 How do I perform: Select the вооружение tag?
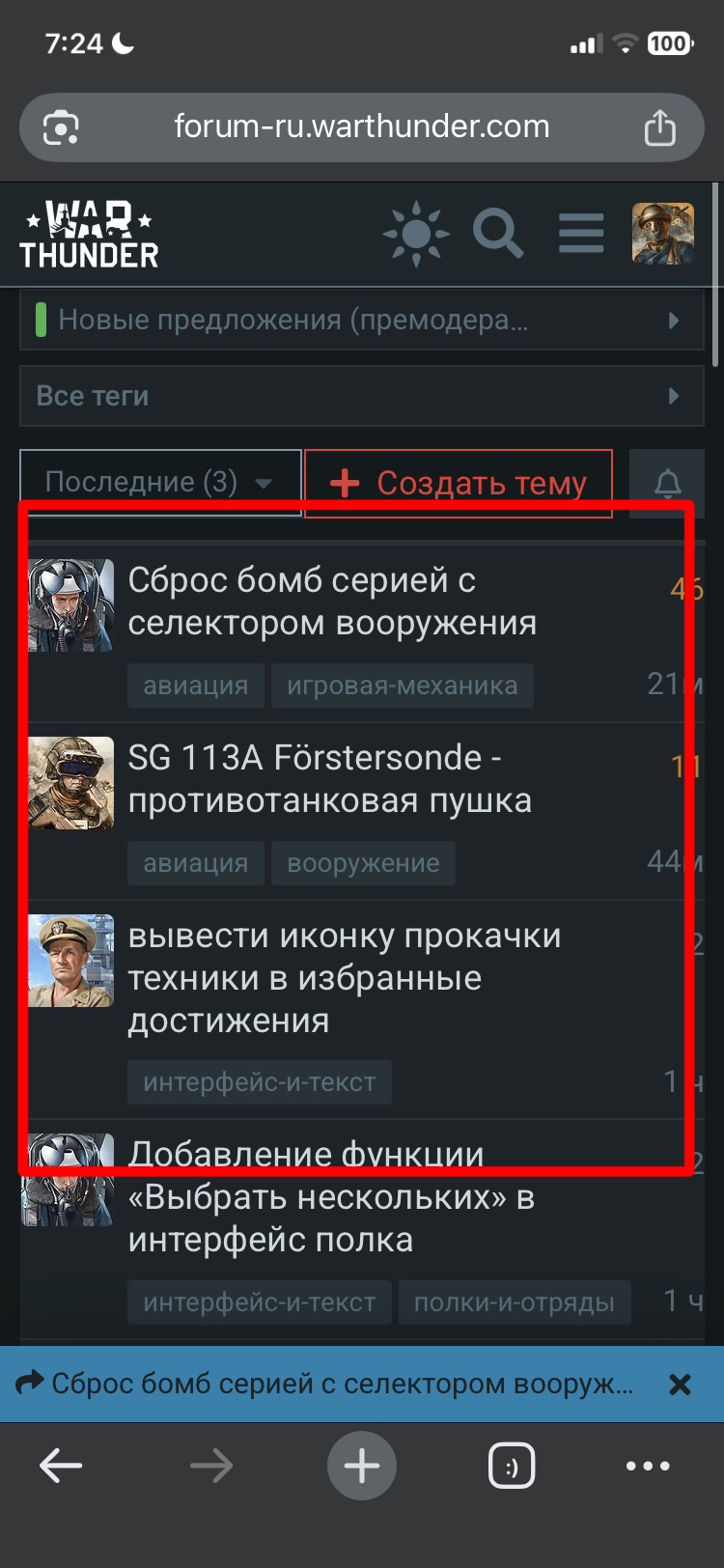(363, 863)
